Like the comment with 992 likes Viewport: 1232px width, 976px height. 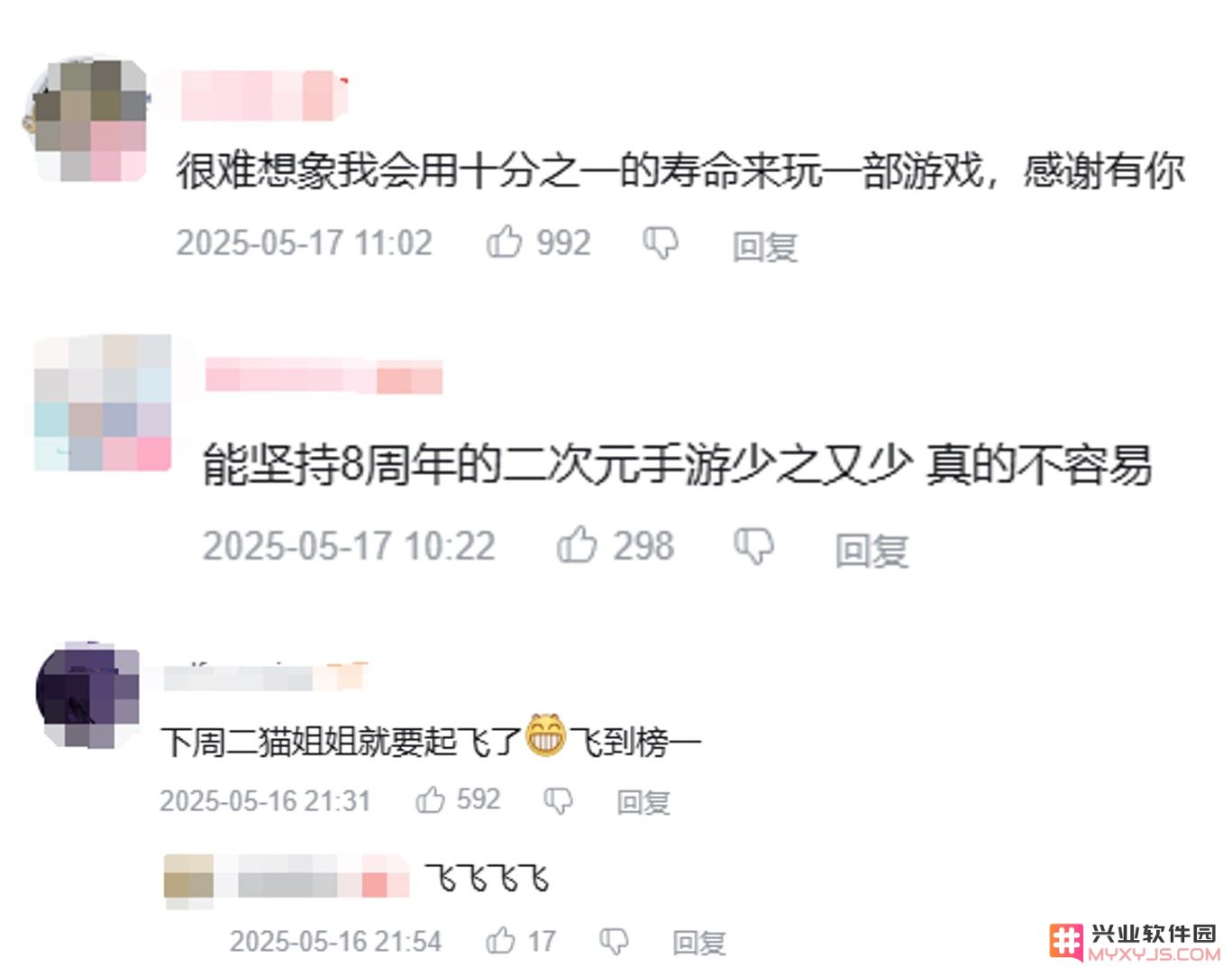tap(504, 242)
